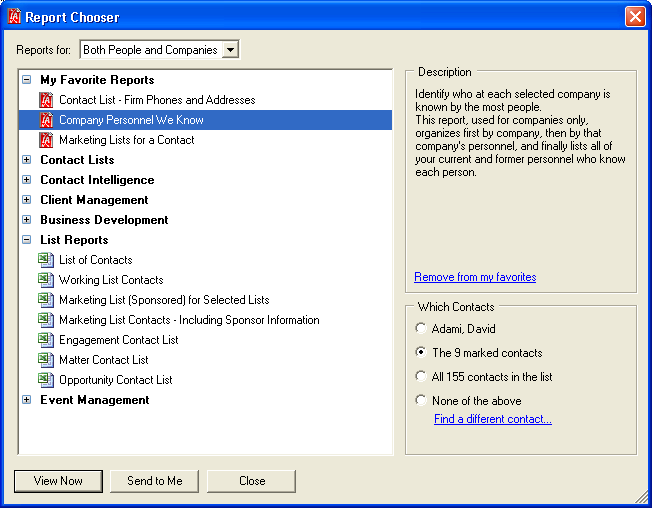The height and width of the screenshot is (508, 652).
Task: Expand the Event Management group
Action: tap(27, 399)
